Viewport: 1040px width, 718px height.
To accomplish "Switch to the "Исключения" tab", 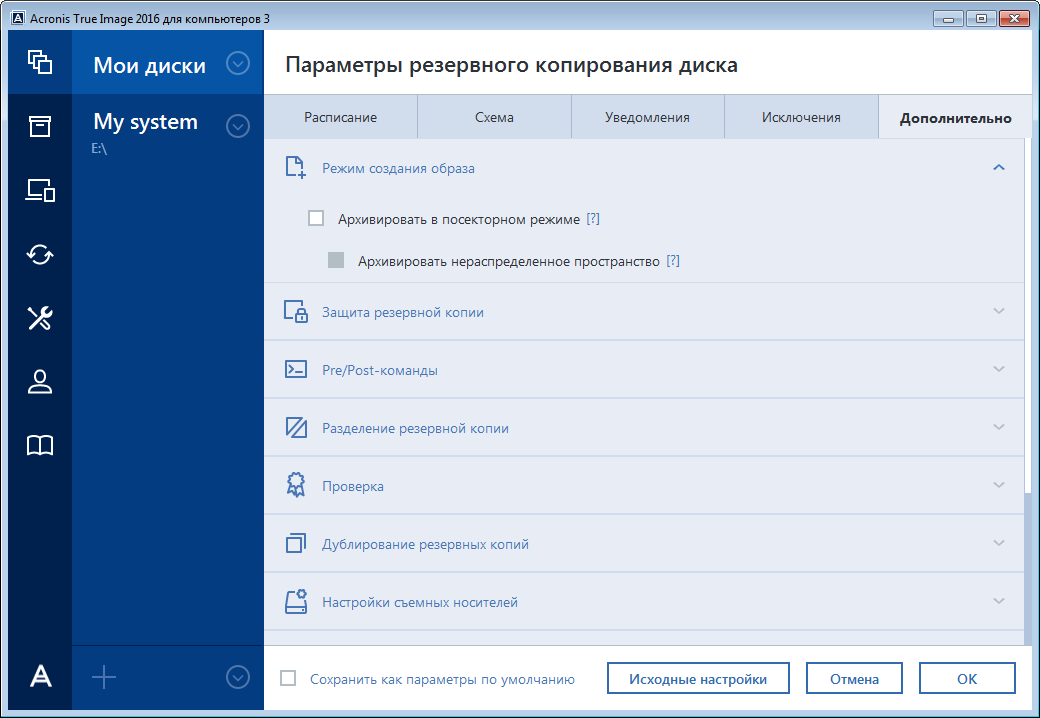I will (x=800, y=118).
